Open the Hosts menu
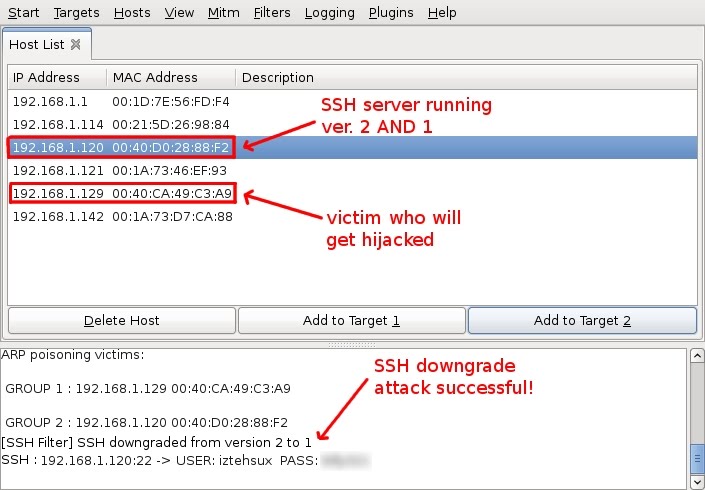Viewport: 705px width, 490px height. click(133, 13)
